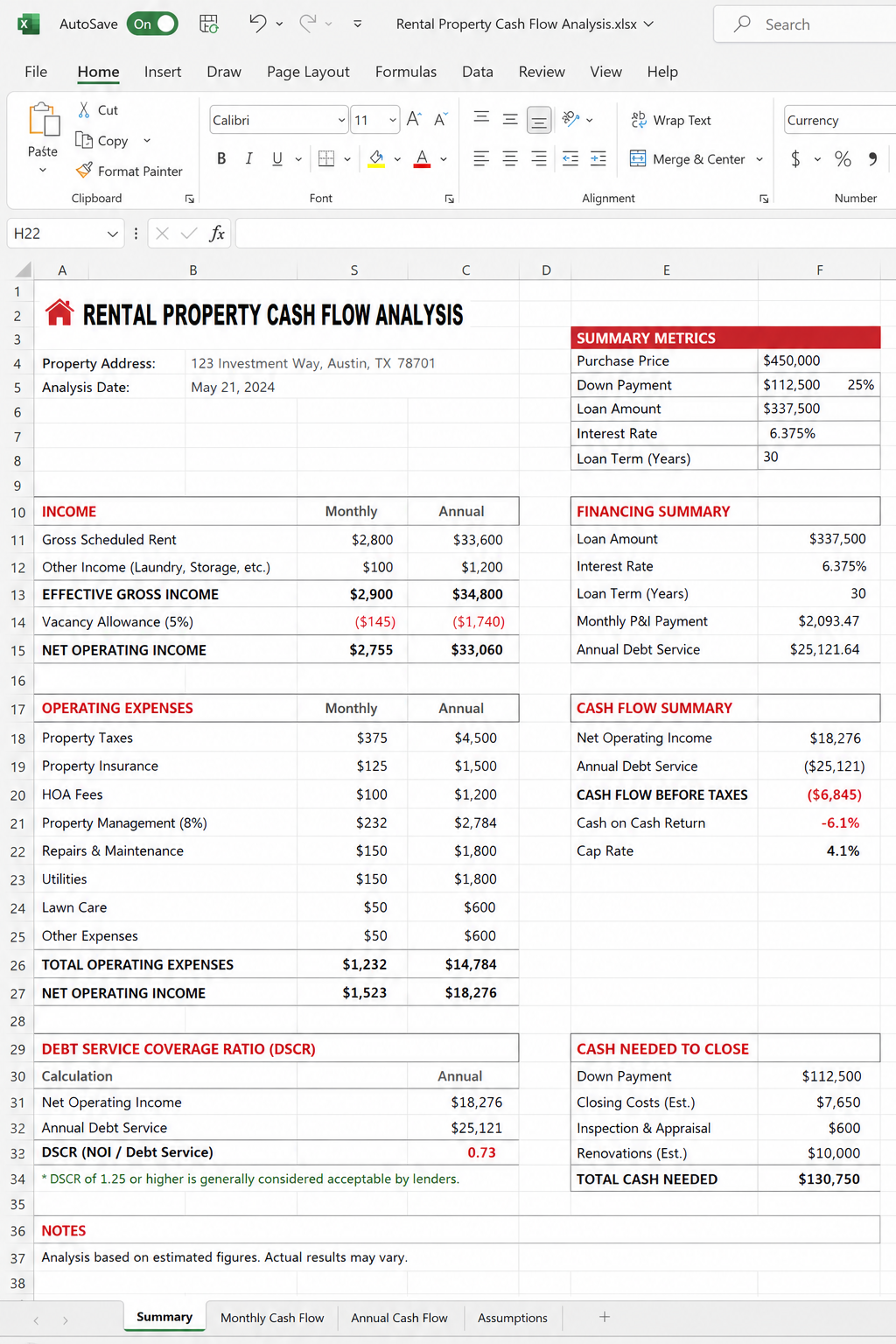The width and height of the screenshot is (896, 1344).
Task: Open Alignment settings dialog launcher
Action: (x=764, y=199)
